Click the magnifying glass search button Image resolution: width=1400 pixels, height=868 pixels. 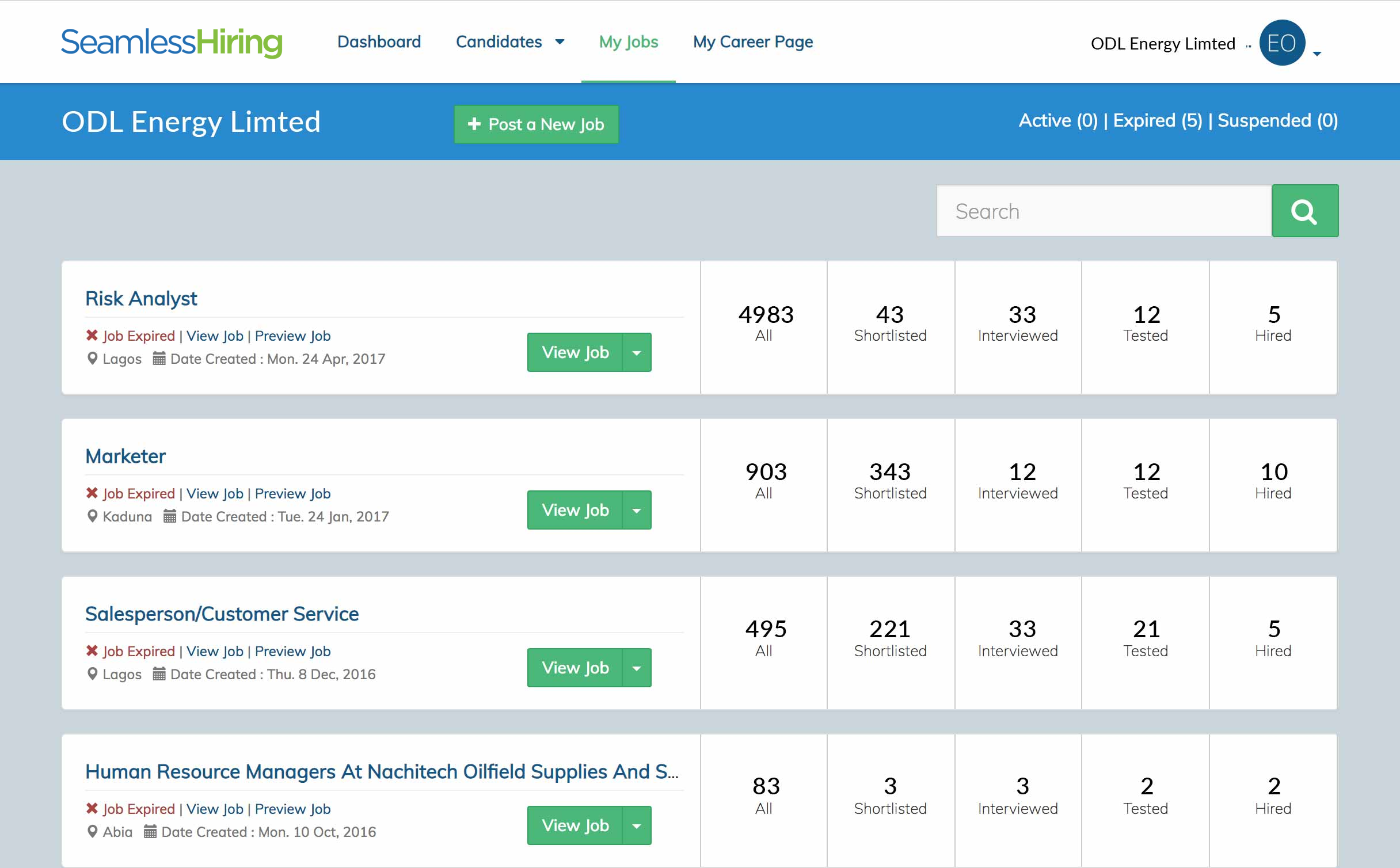coord(1304,211)
